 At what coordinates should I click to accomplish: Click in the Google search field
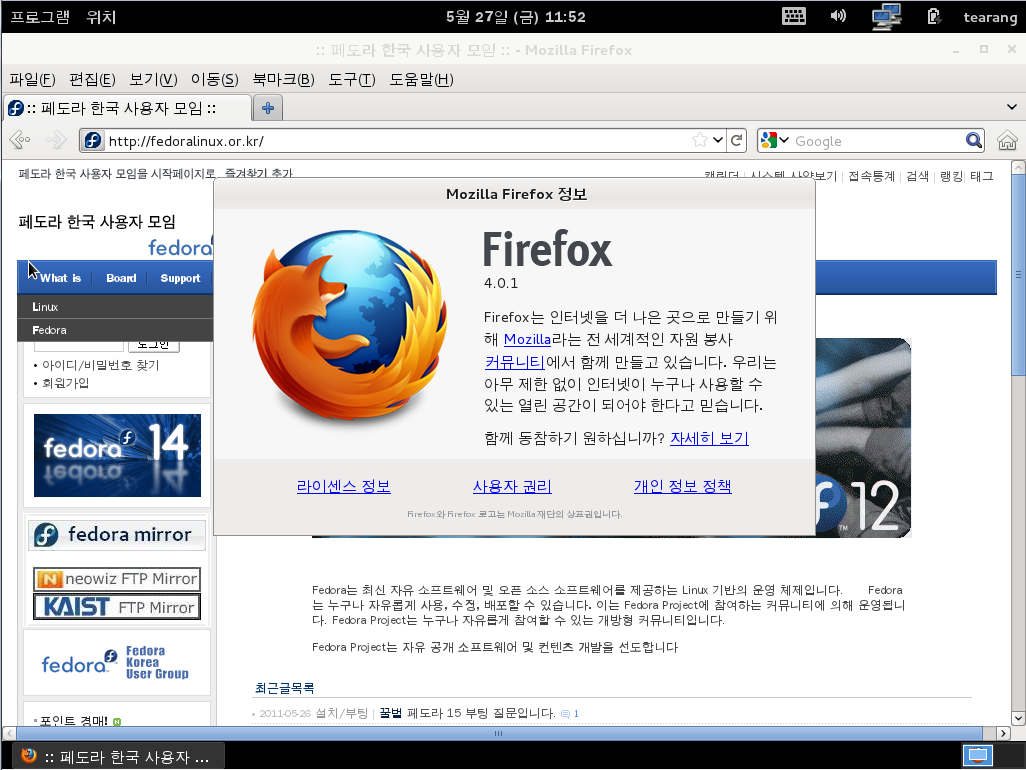pyautogui.click(x=878, y=141)
